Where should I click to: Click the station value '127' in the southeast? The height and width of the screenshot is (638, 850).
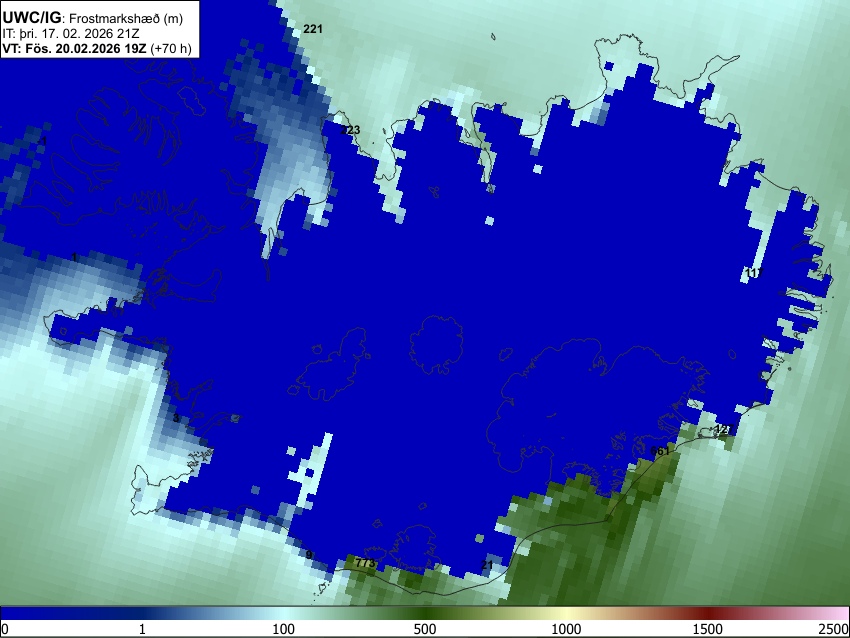tap(724, 429)
